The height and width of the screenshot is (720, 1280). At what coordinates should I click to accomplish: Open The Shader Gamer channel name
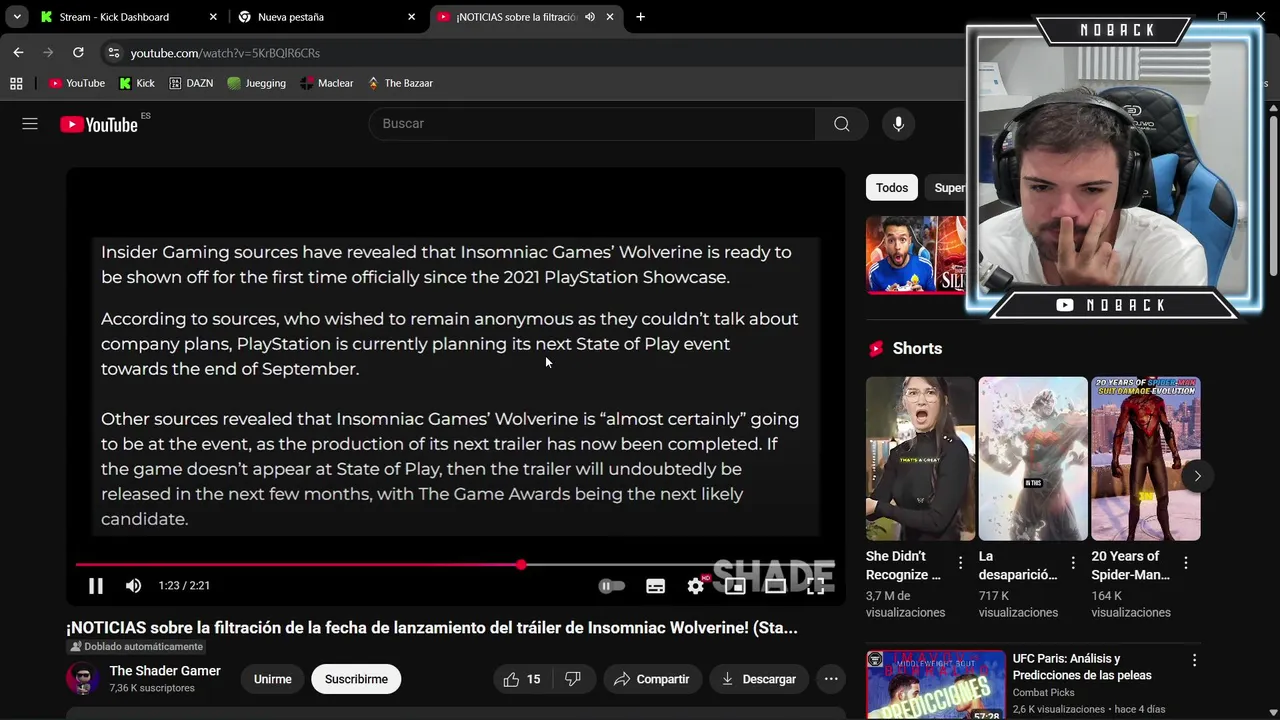pyautogui.click(x=165, y=671)
